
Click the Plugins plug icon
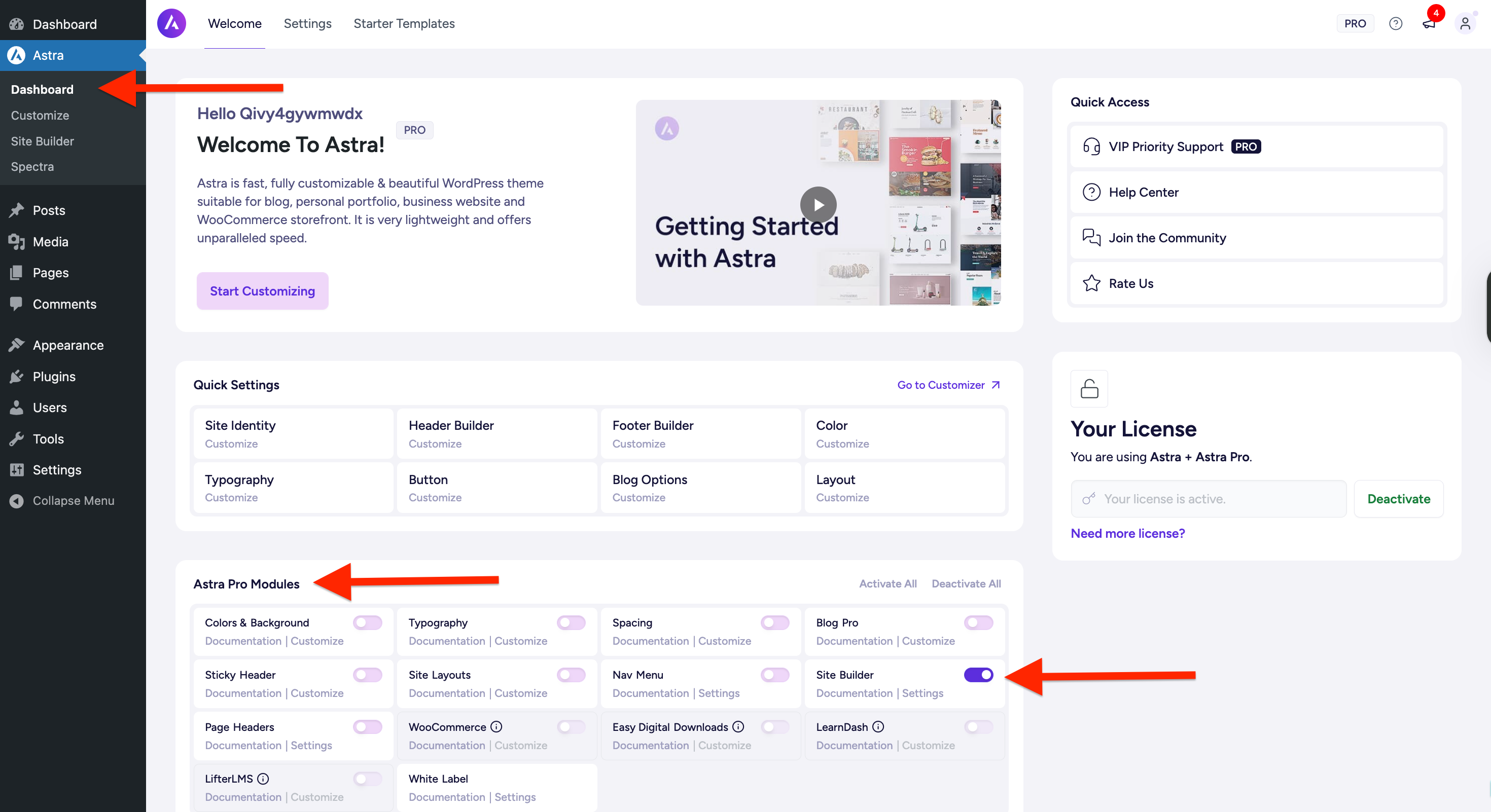tap(16, 377)
